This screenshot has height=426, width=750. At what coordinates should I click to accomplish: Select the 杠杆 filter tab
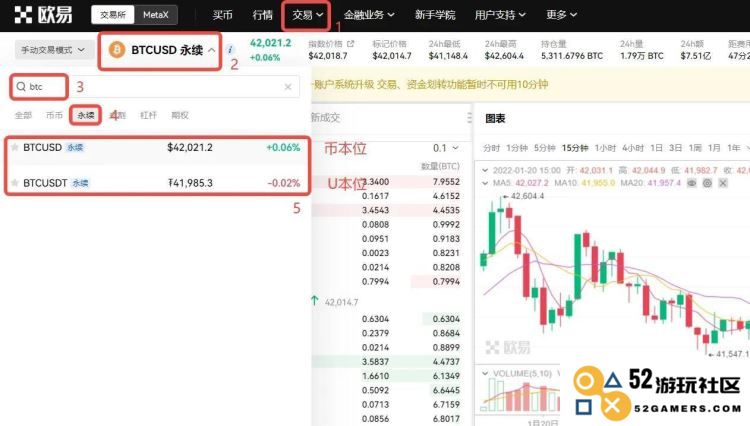[148, 115]
